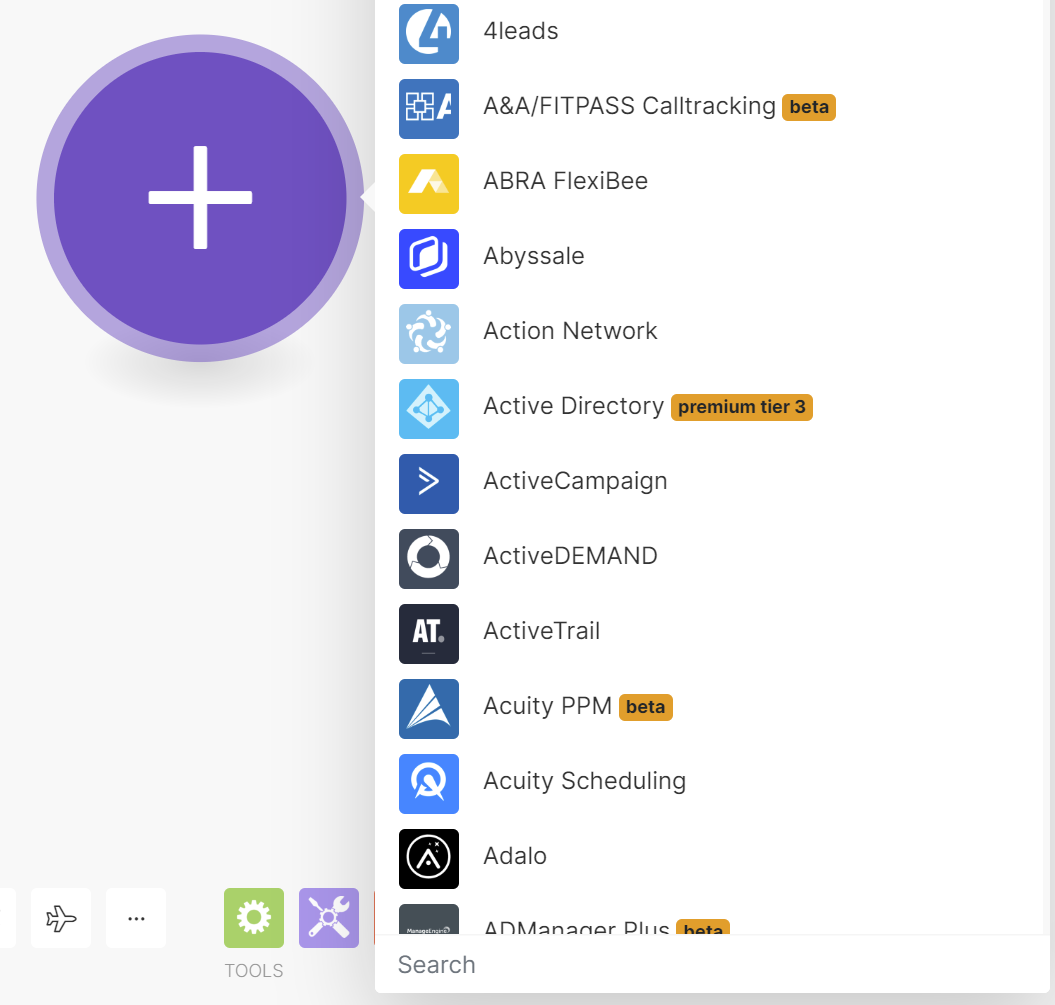The image size is (1055, 1005).
Task: Select the Acuity Scheduling icon
Action: tap(429, 784)
